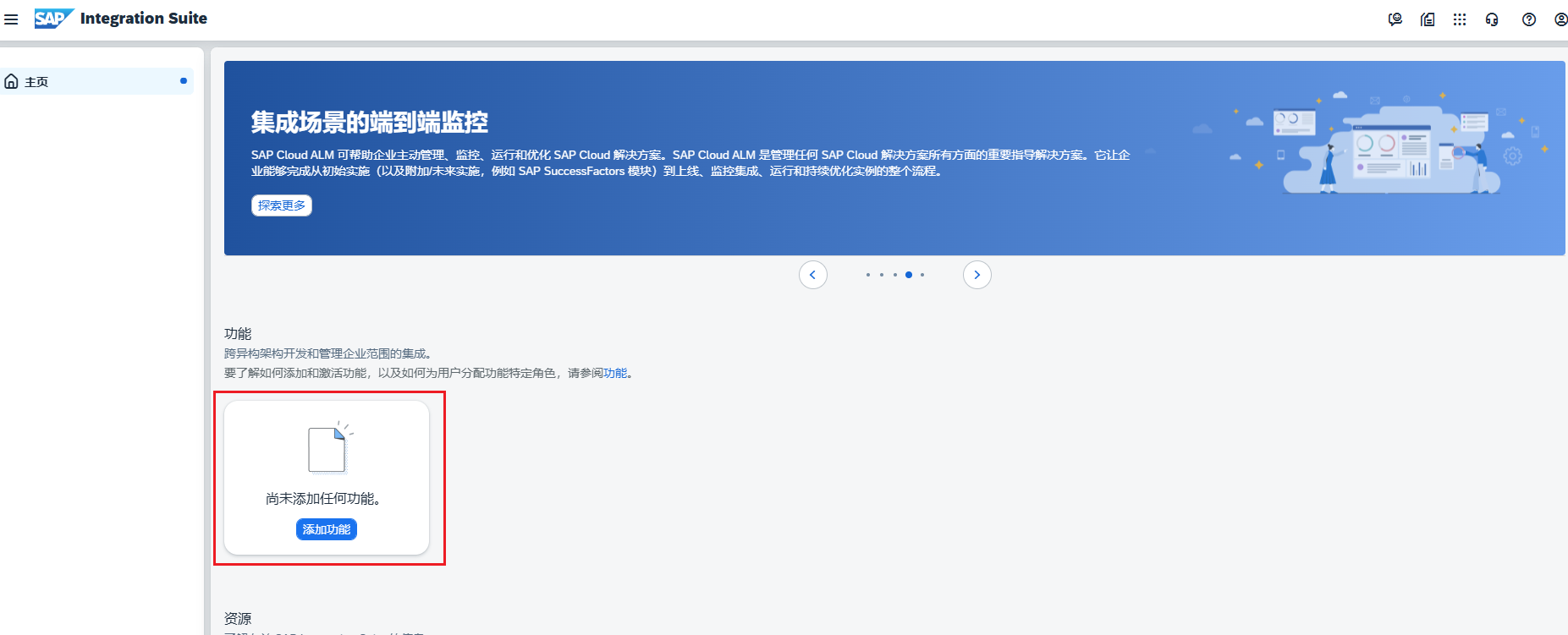This screenshot has width=1568, height=635.
Task: Click the Integration Suite title
Action: (x=144, y=19)
